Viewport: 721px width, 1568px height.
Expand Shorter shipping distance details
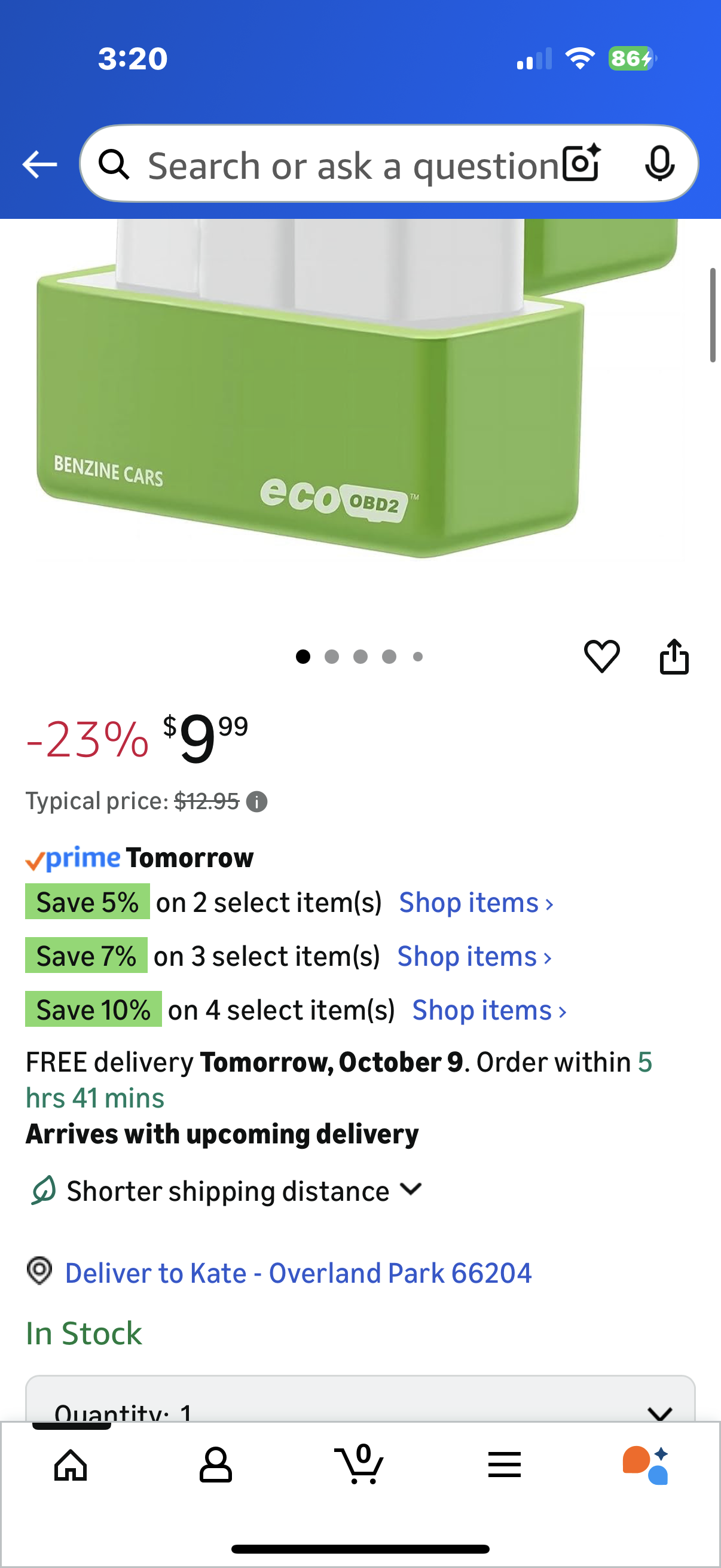click(x=411, y=1190)
